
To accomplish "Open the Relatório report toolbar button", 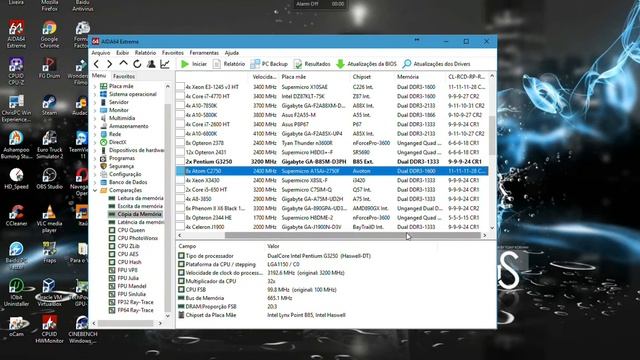I will pyautogui.click(x=229, y=64).
